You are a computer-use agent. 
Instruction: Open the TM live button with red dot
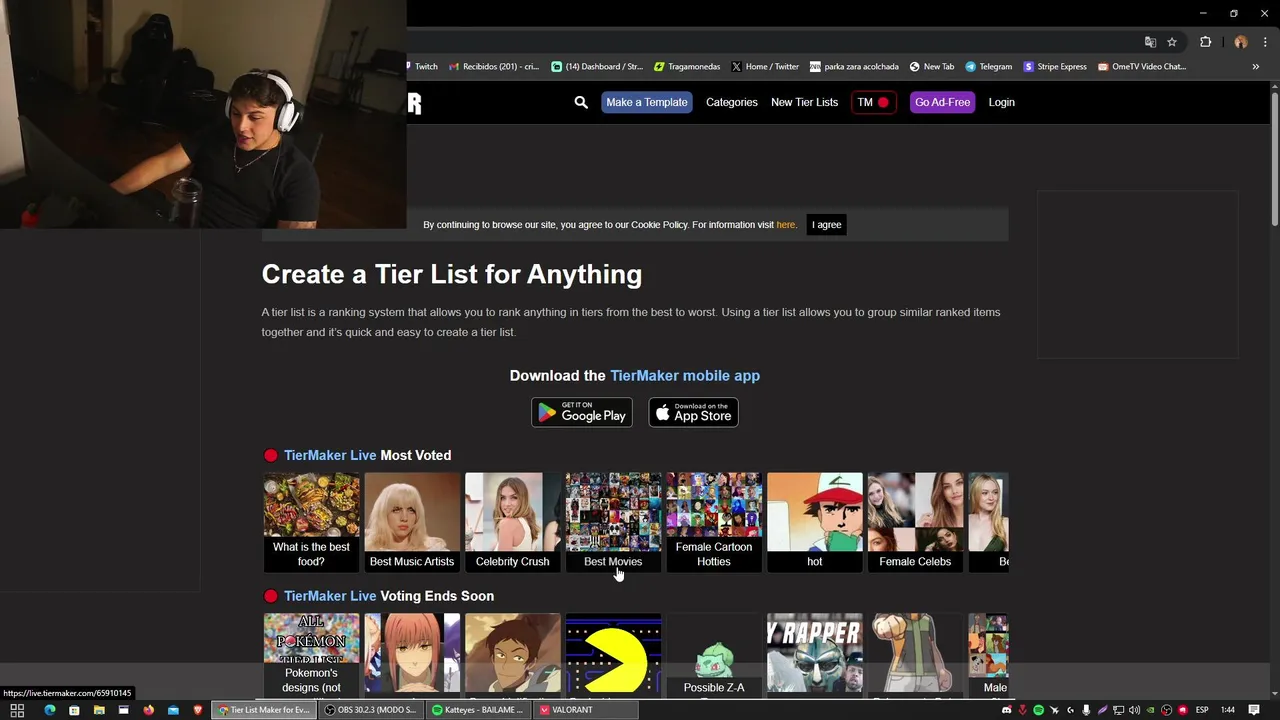click(x=873, y=102)
